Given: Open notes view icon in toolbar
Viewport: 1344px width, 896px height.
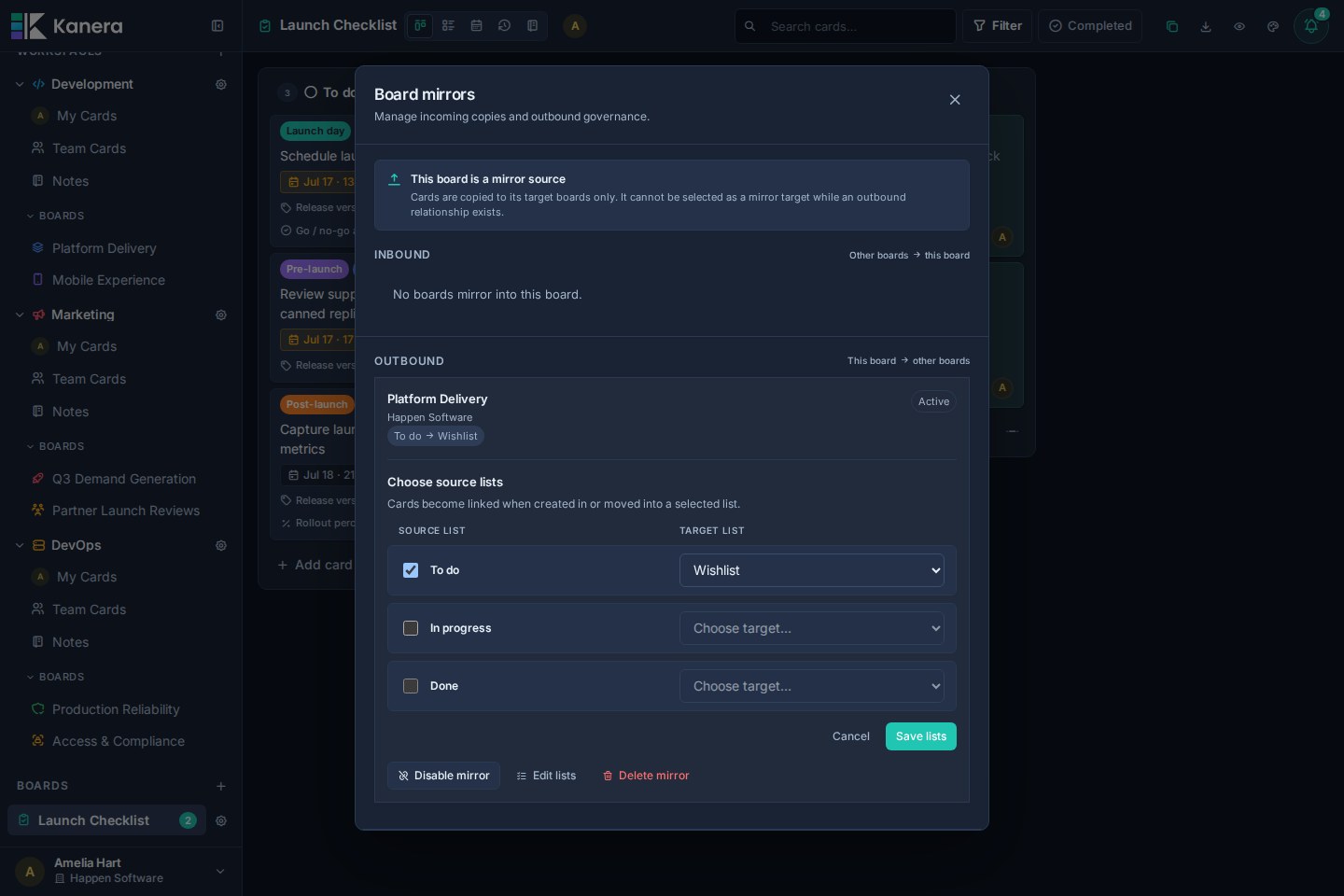Looking at the screenshot, I should tap(532, 26).
